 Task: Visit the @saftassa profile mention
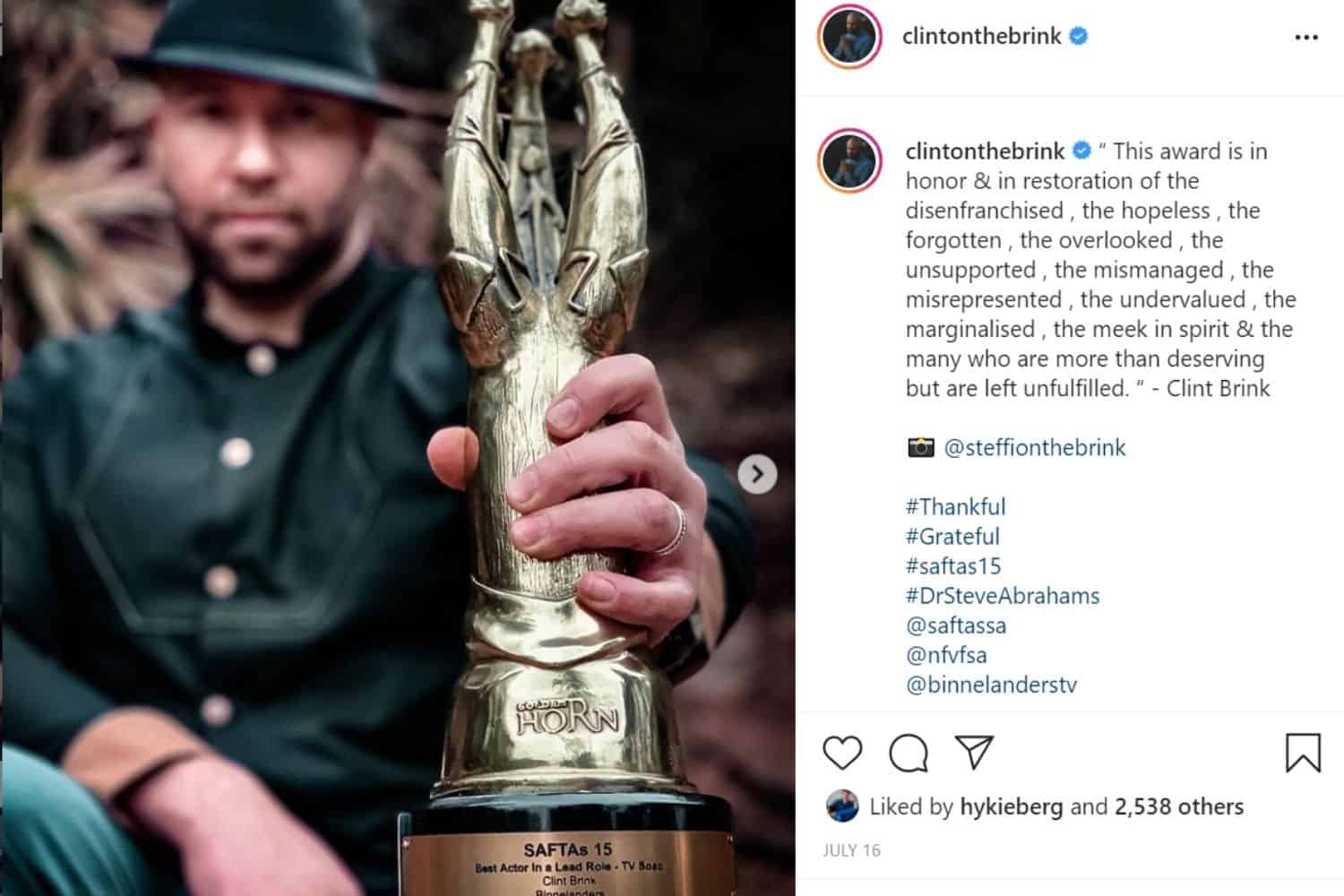[x=956, y=625]
